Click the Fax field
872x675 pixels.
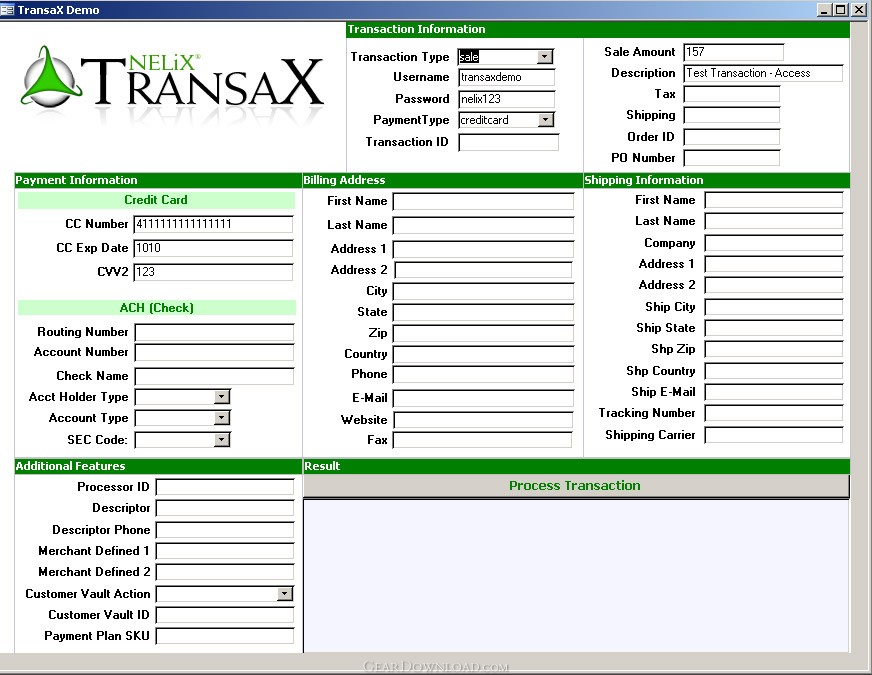(x=482, y=440)
